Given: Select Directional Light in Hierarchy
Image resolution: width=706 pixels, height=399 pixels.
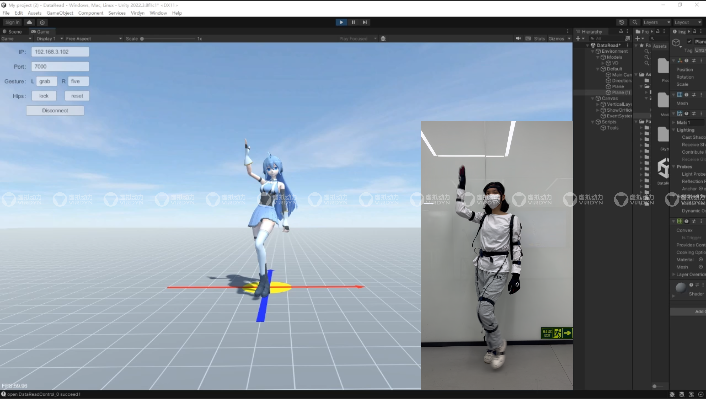Looking at the screenshot, I should point(620,81).
